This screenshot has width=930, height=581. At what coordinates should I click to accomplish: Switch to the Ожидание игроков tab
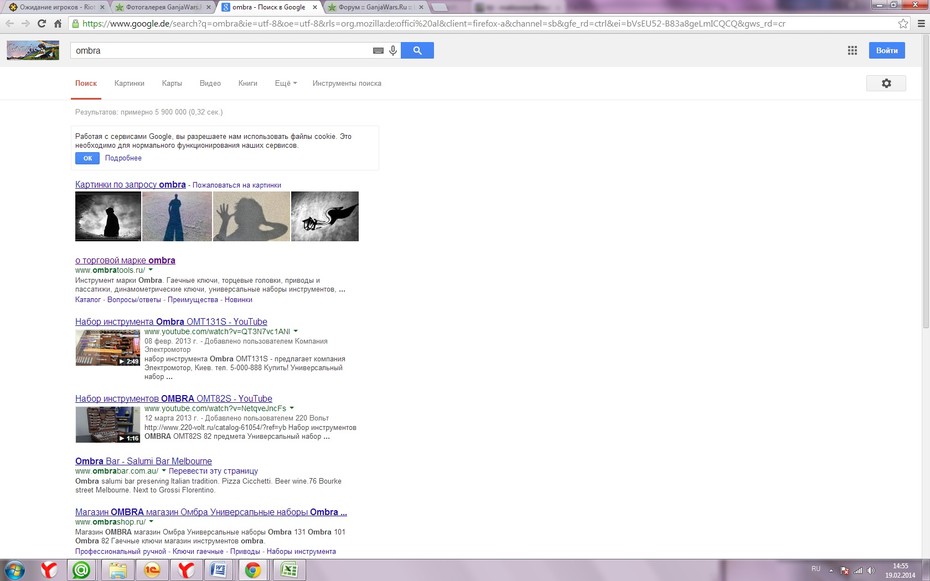pyautogui.click(x=56, y=7)
